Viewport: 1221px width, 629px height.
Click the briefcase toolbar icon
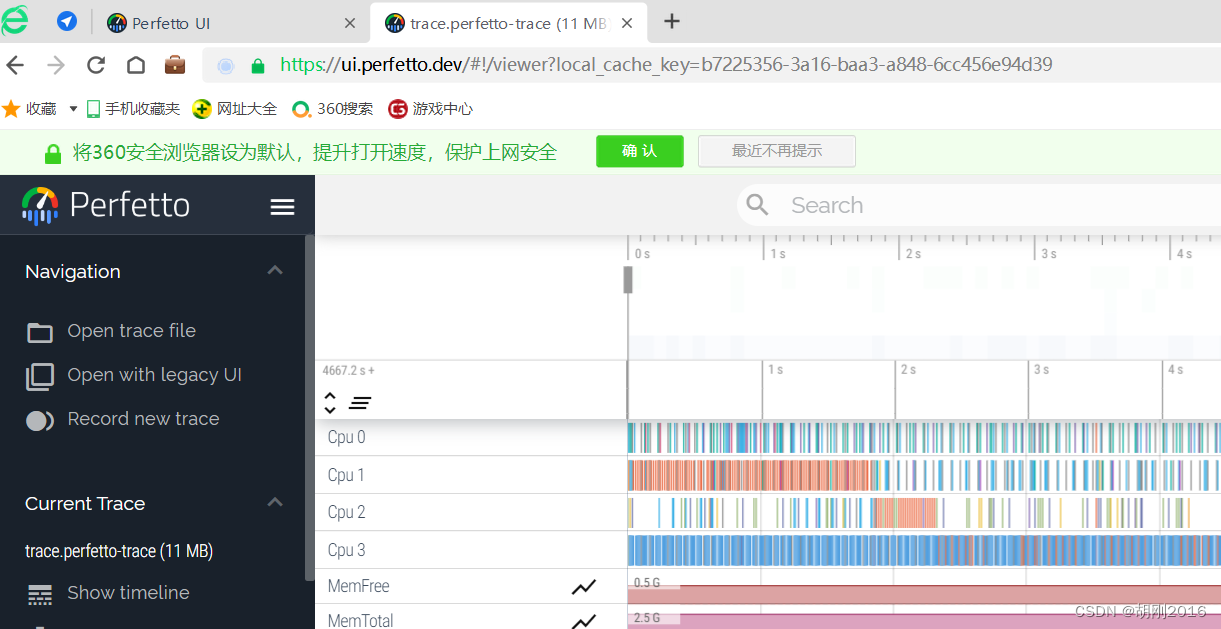[175, 65]
